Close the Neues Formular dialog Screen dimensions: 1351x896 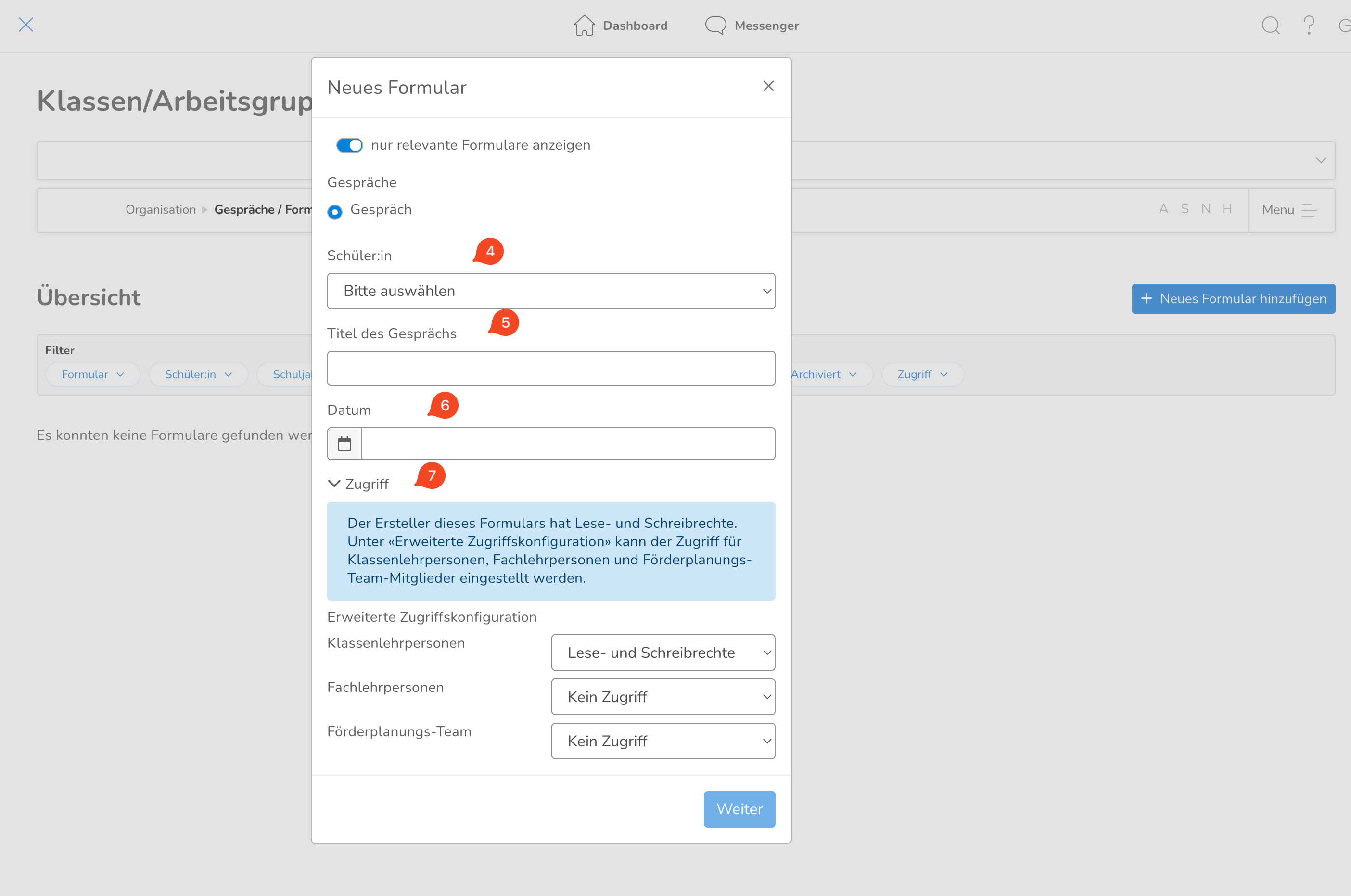768,86
